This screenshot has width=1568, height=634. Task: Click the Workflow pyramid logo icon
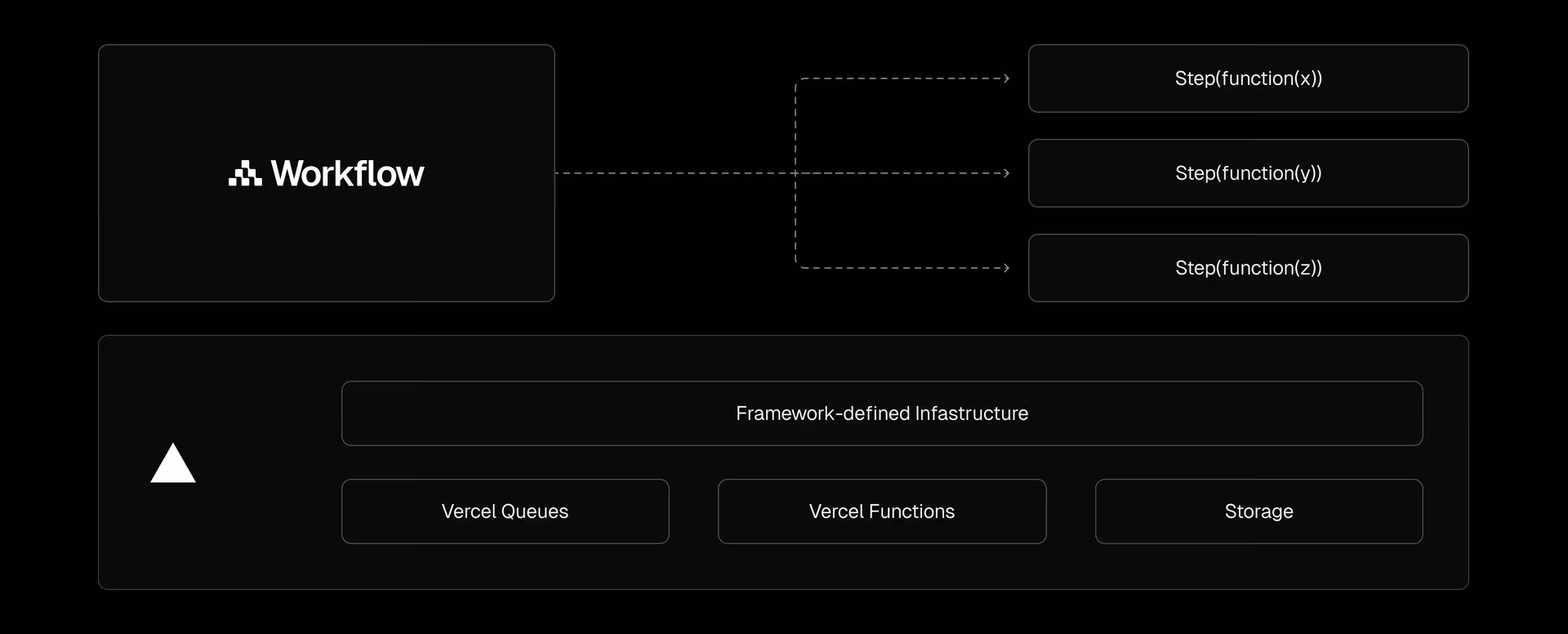[245, 174]
